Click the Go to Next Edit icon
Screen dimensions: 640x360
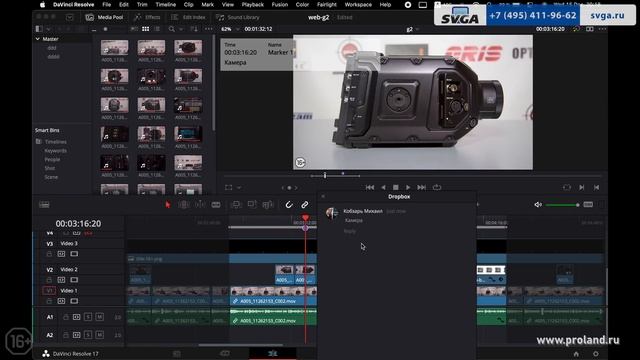click(582, 187)
